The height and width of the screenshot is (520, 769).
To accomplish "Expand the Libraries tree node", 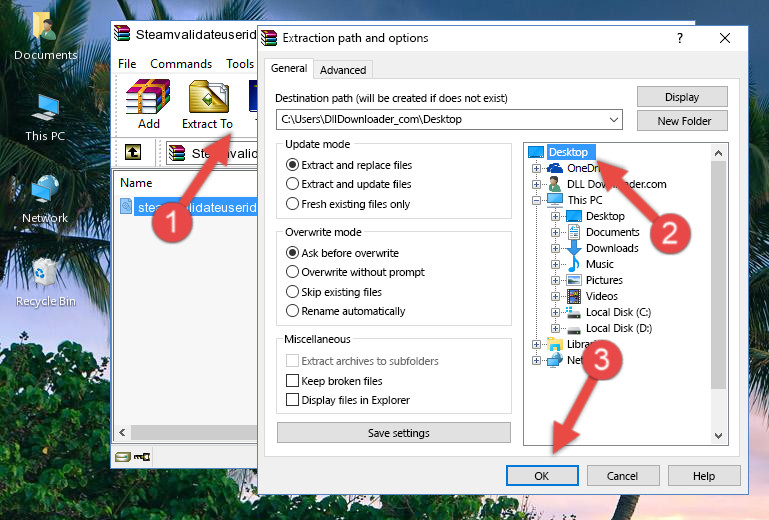I will [536, 344].
